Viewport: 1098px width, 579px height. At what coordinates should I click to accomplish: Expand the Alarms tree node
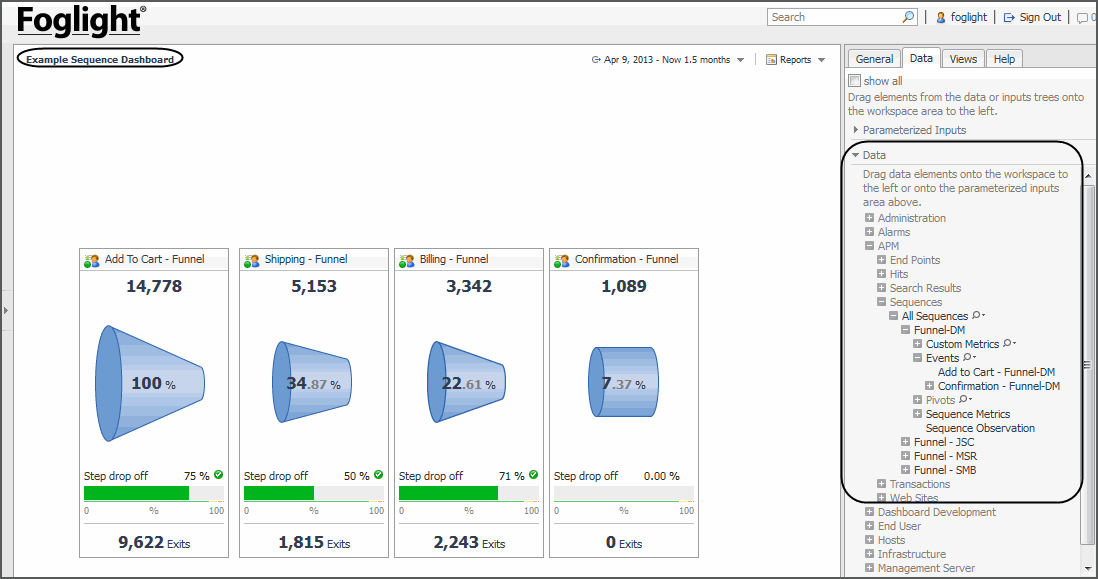click(x=869, y=232)
